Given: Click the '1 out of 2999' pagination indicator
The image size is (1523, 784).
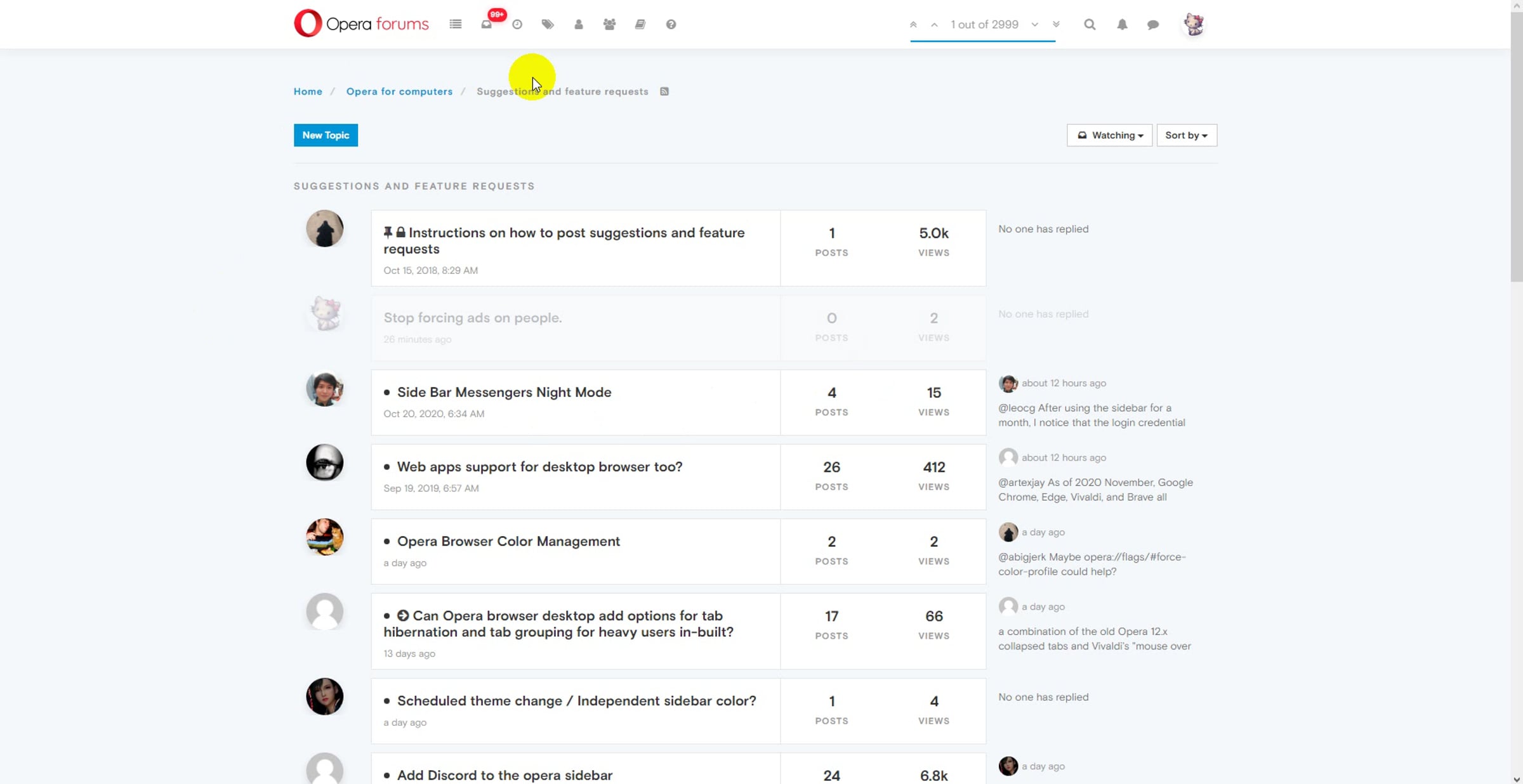Looking at the screenshot, I should [984, 25].
